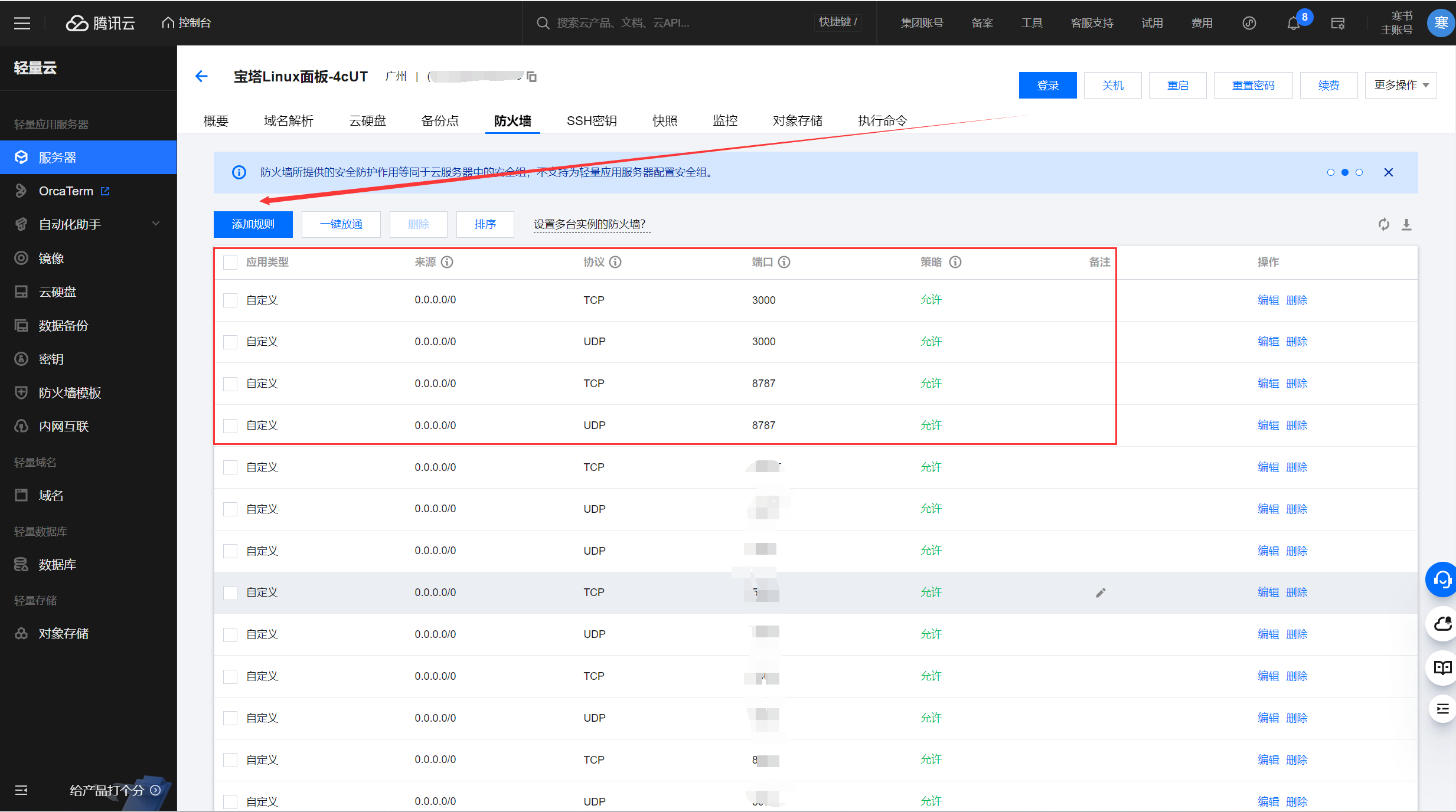The image size is (1456, 812).
Task: Click the 端口 info icon
Action: 784,262
